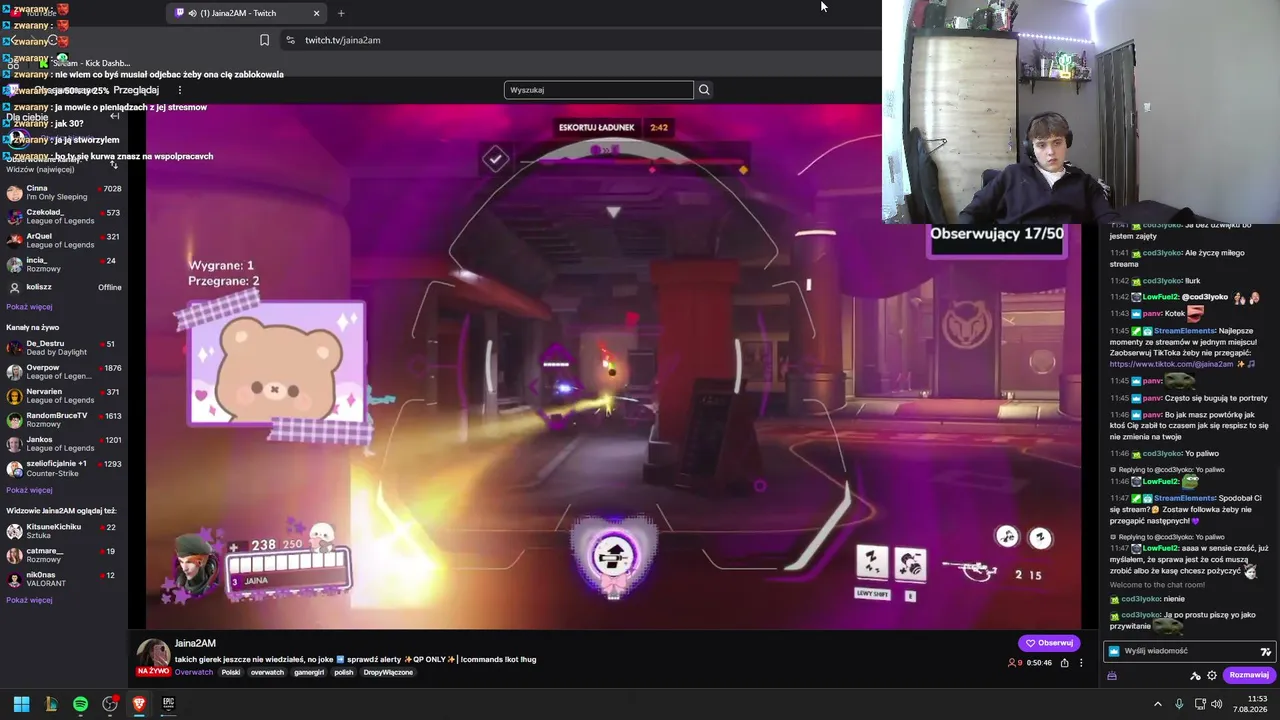Share the stream
The height and width of the screenshot is (720, 1280).
point(1064,663)
